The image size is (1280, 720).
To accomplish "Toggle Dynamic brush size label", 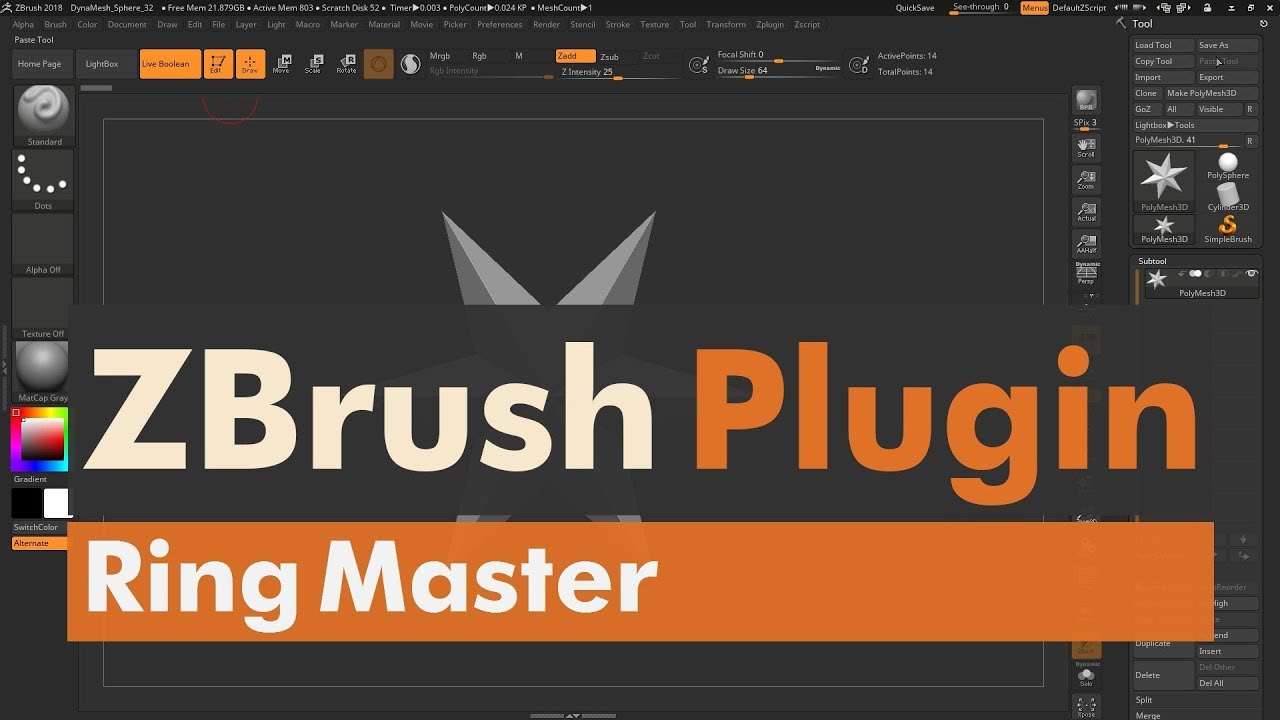I will click(x=828, y=68).
